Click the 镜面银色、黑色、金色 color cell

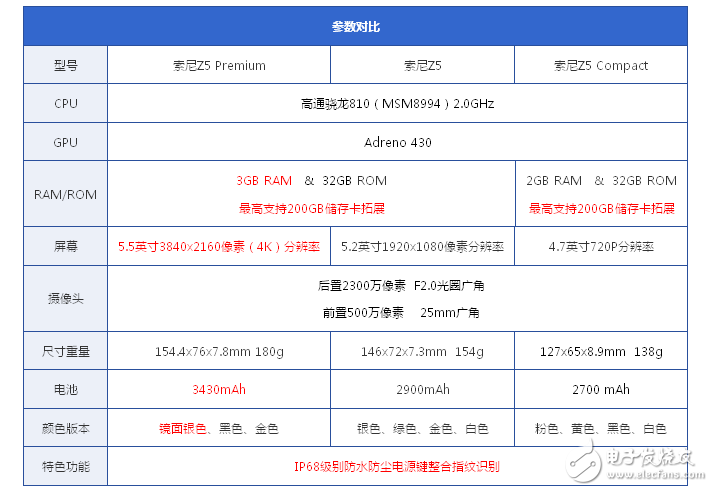(219, 428)
